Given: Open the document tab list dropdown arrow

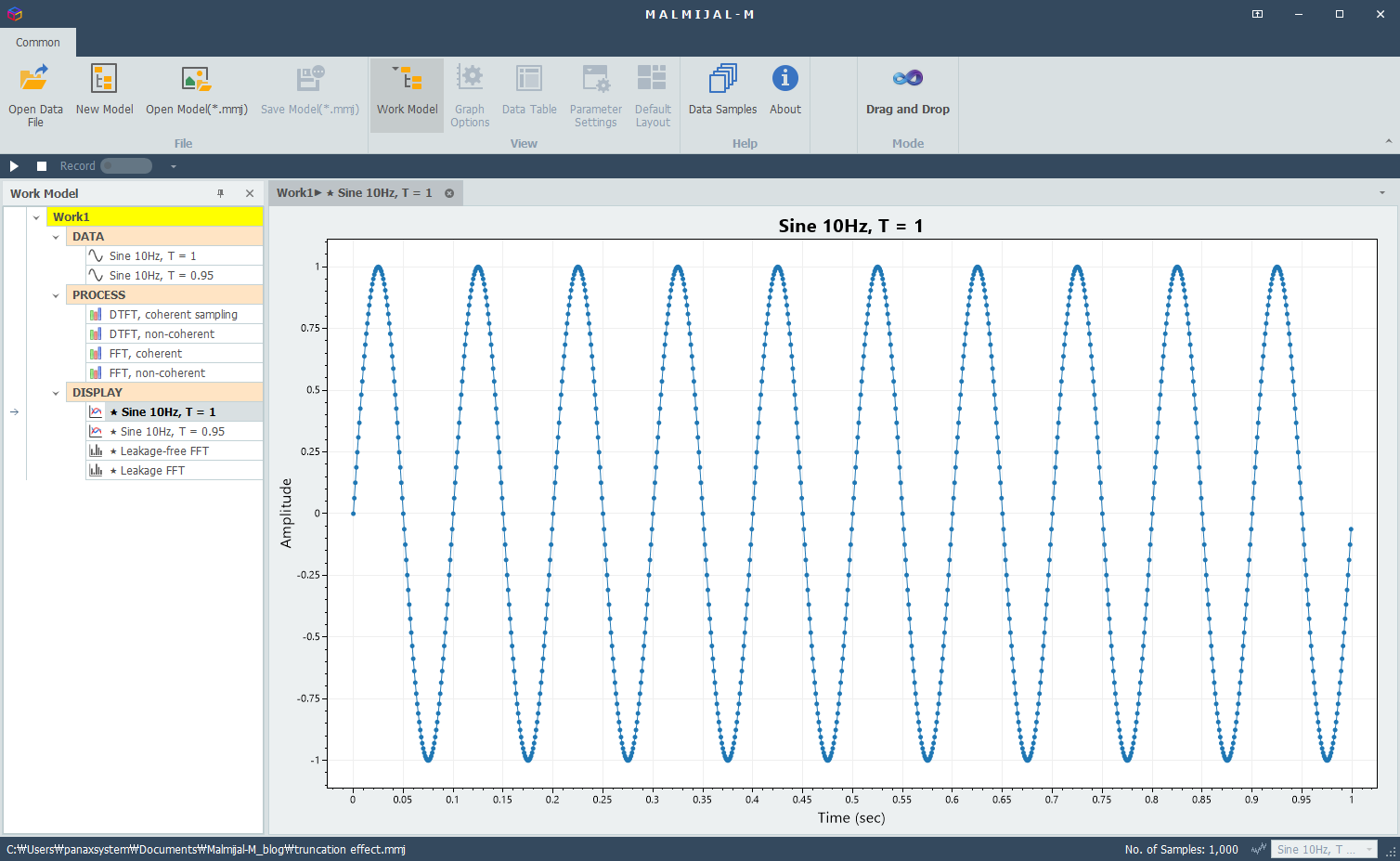Looking at the screenshot, I should [1382, 193].
